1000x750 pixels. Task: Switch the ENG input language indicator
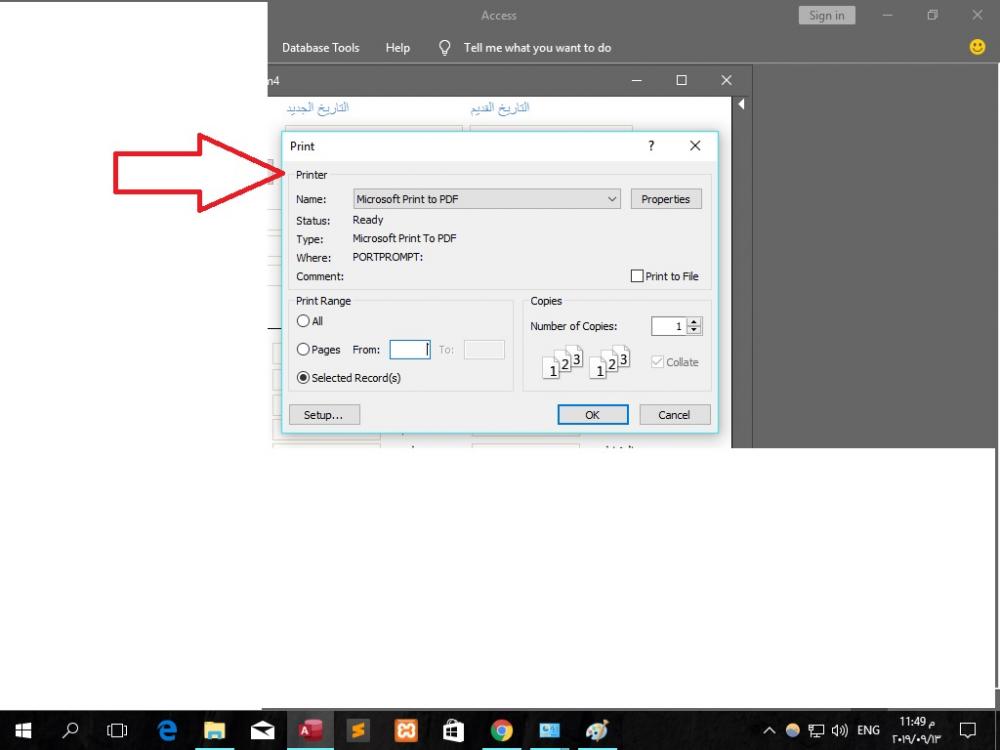pos(868,730)
